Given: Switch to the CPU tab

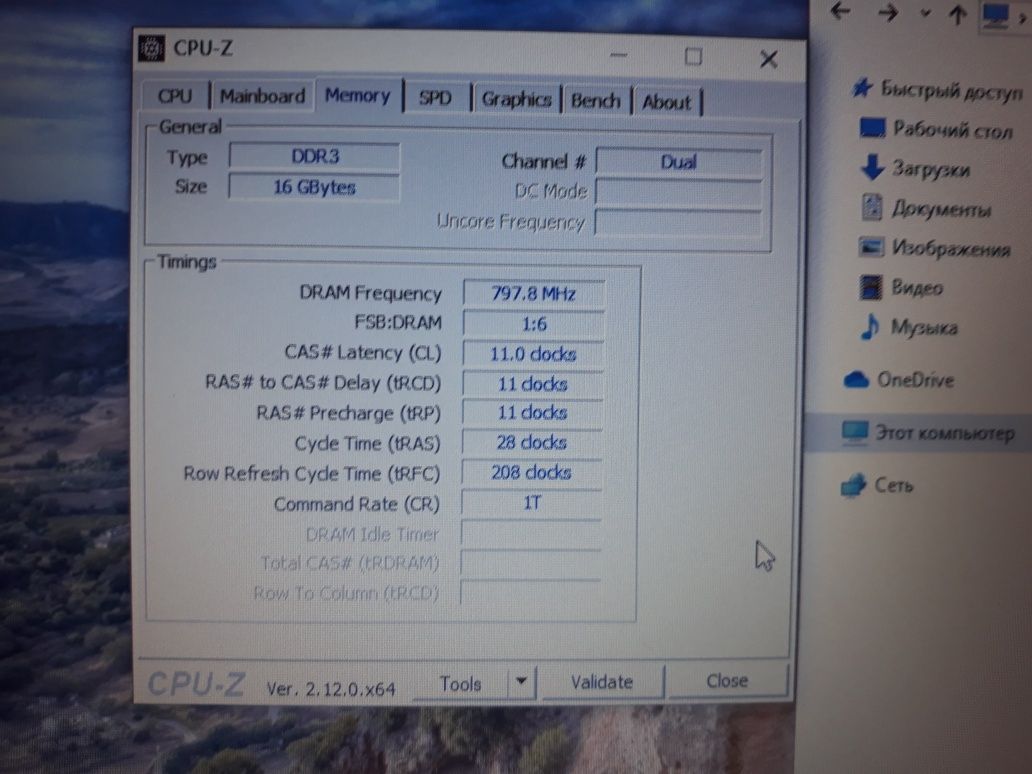Looking at the screenshot, I should (175, 96).
